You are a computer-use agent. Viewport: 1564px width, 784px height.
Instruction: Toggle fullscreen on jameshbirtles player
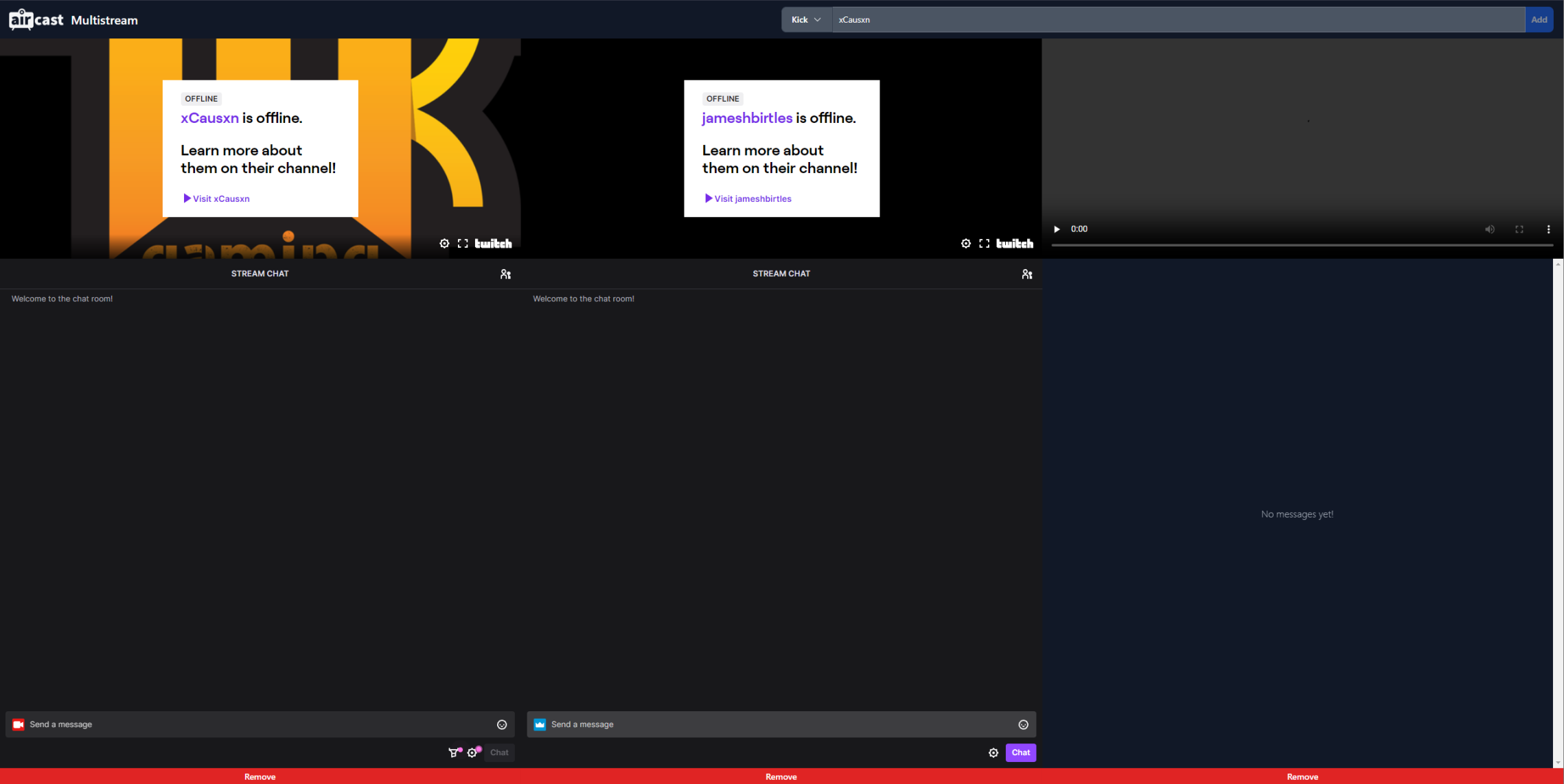985,244
